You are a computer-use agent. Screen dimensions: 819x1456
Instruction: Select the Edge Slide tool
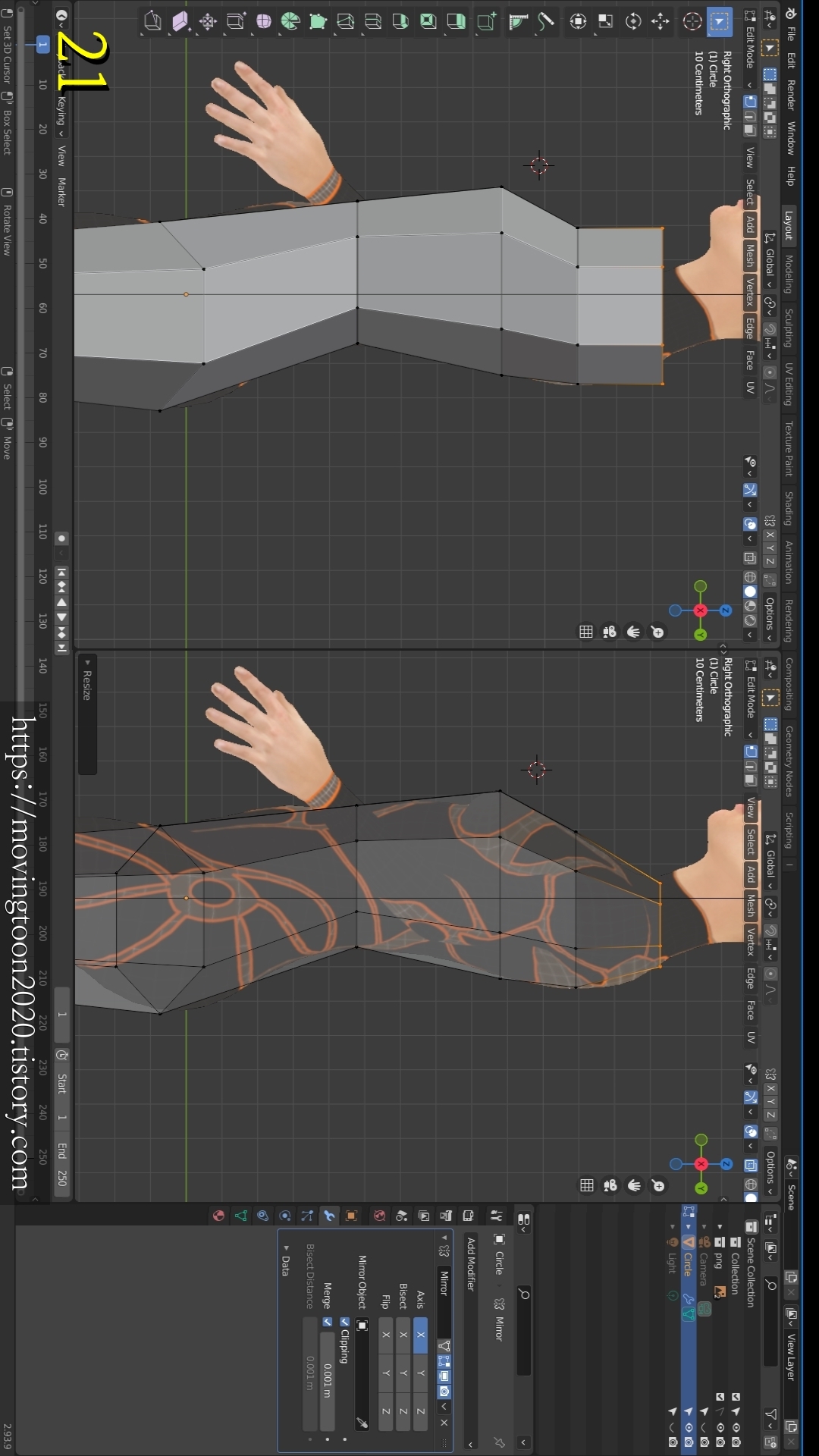[236, 22]
